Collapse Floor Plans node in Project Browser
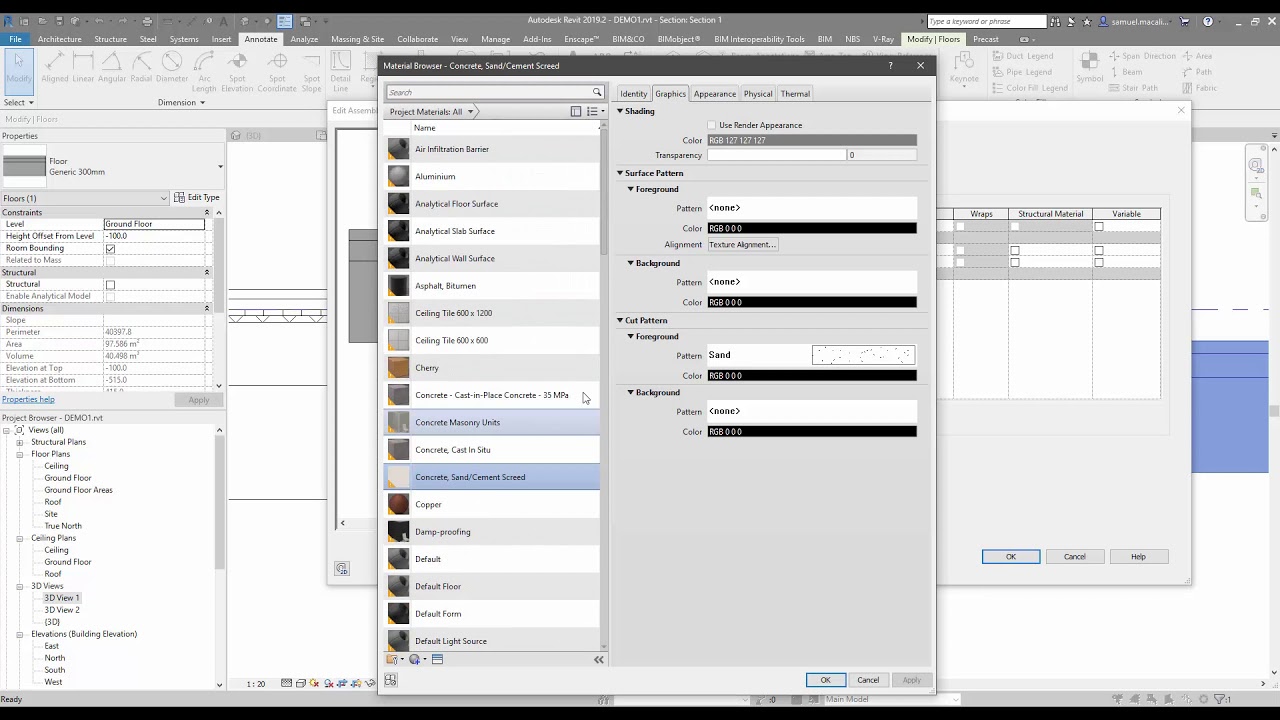Viewport: 1280px width, 720px height. coord(19,454)
